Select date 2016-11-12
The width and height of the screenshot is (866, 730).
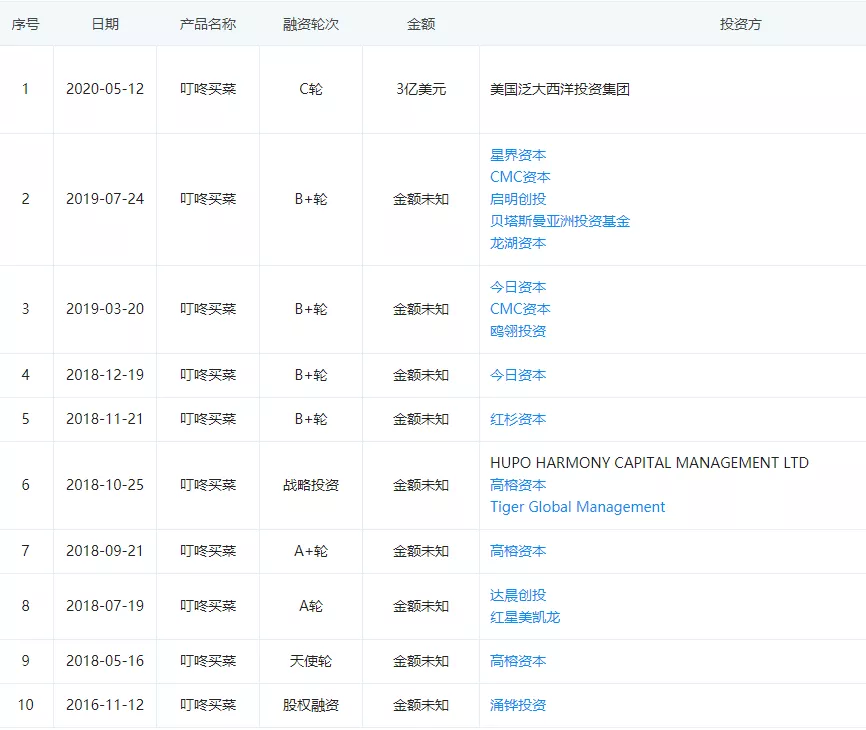(x=105, y=705)
